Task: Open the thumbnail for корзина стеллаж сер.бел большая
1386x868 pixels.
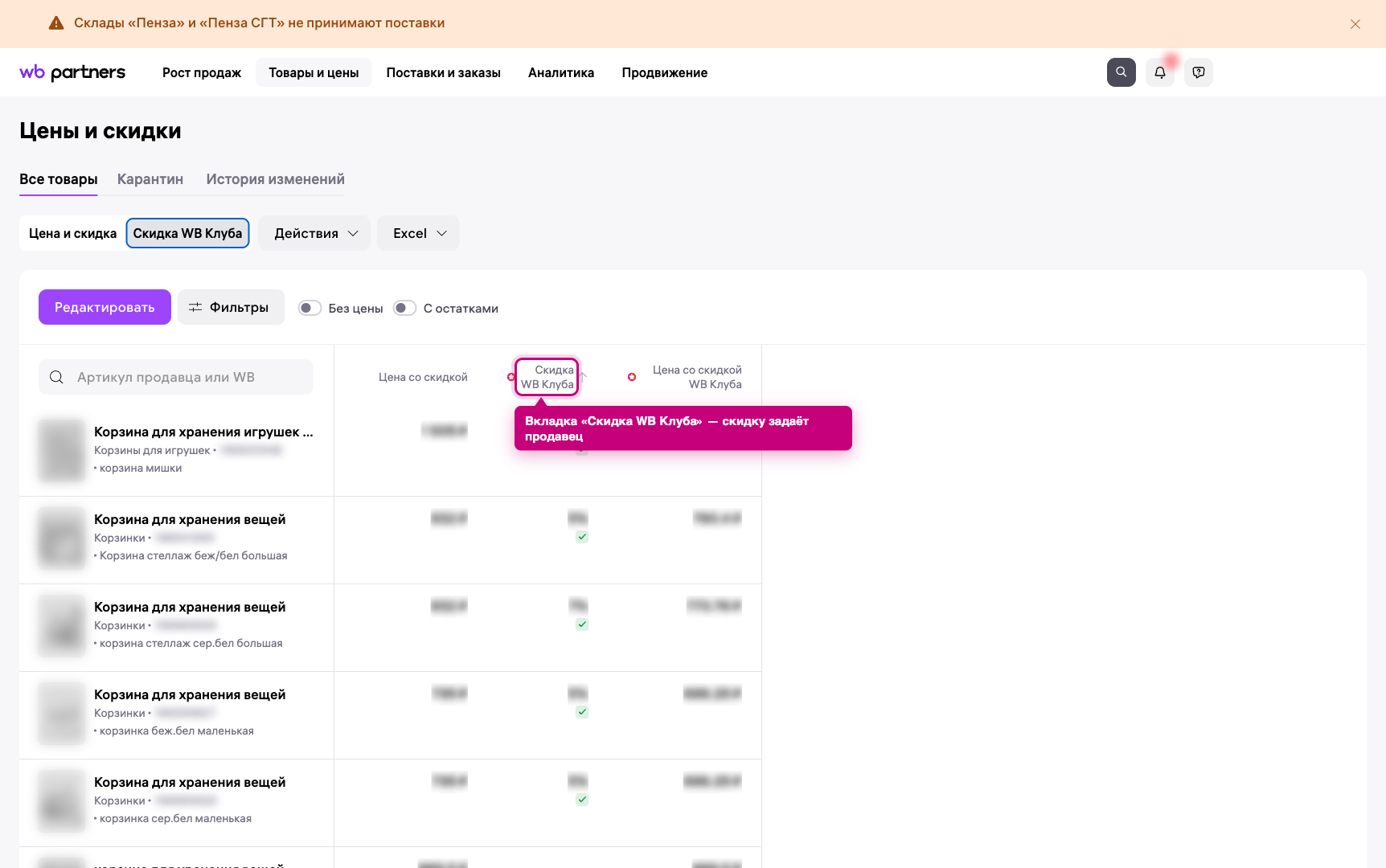Action: [x=61, y=625]
